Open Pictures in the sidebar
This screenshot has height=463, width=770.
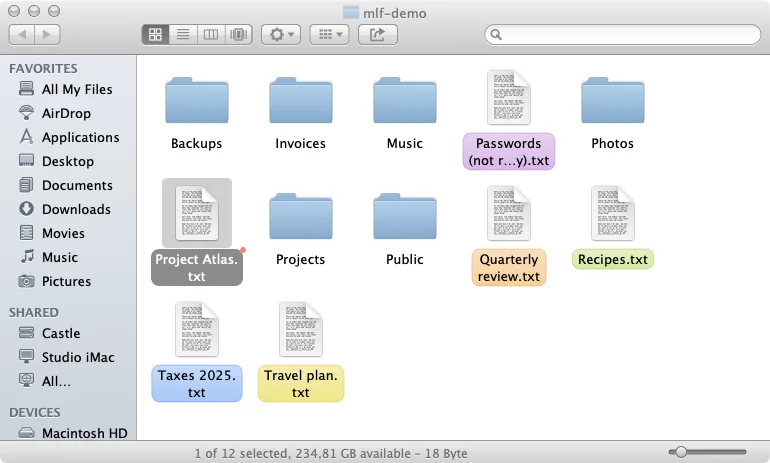(x=68, y=282)
